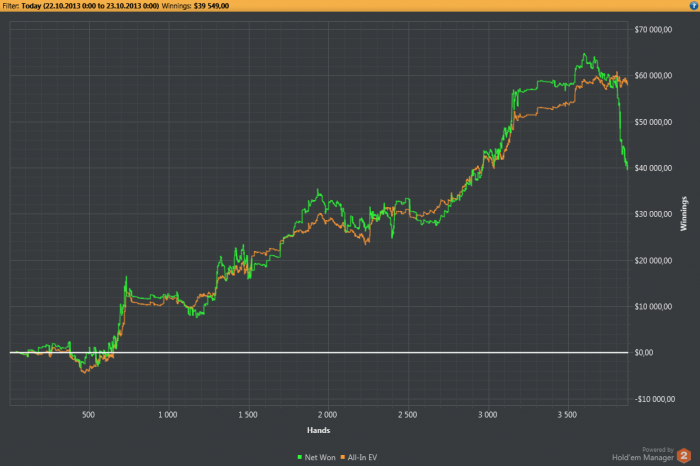This screenshot has height=466, width=700.
Task: Click the Today date filter text
Action: [x=90, y=6]
